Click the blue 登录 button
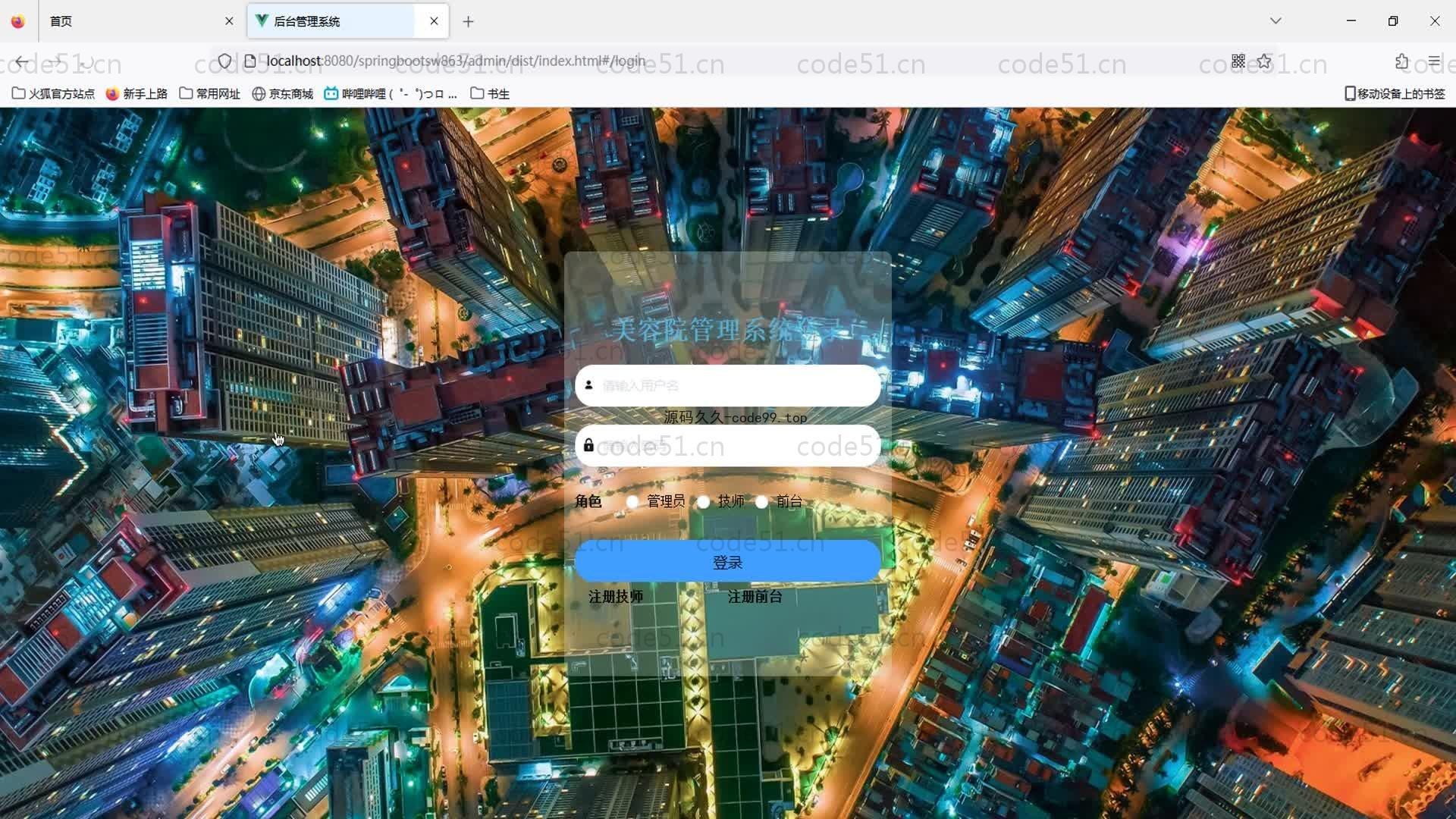 (x=728, y=562)
